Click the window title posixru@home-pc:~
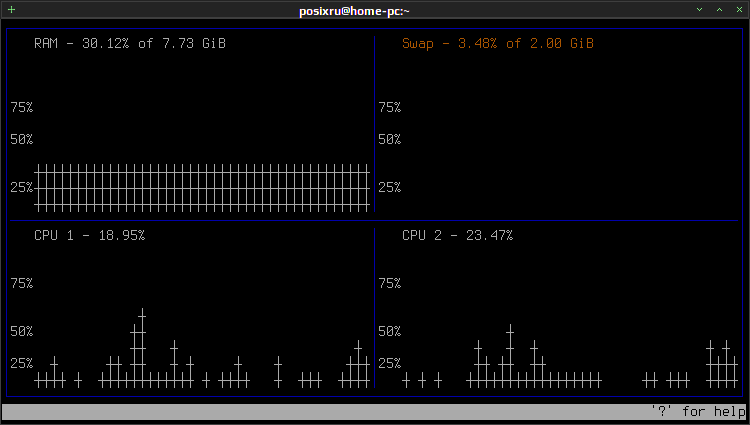750x425 pixels. 354,11
